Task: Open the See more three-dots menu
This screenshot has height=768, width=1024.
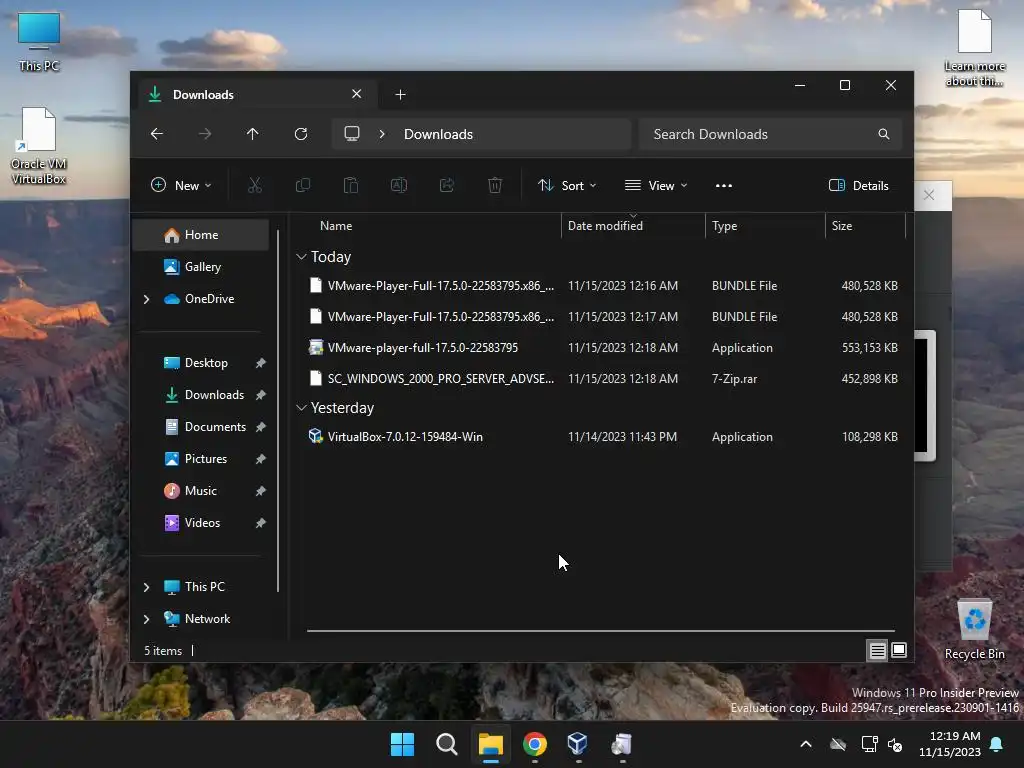Action: click(x=724, y=185)
